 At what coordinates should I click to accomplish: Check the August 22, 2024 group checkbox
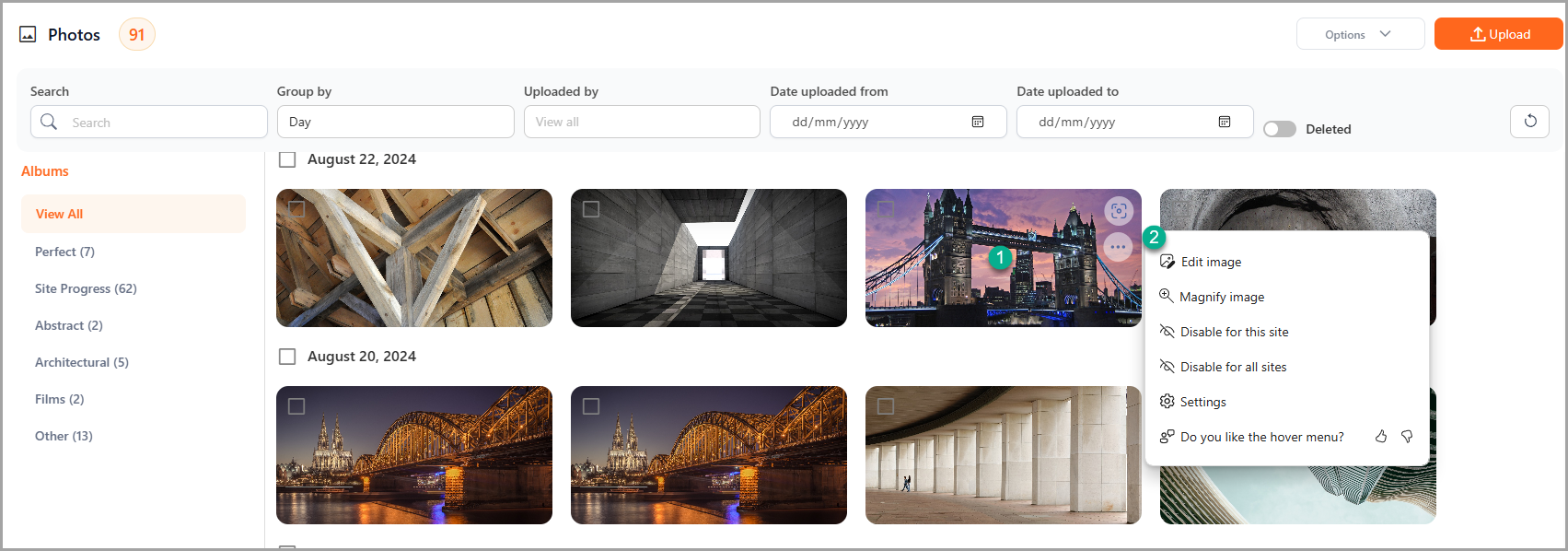point(287,159)
